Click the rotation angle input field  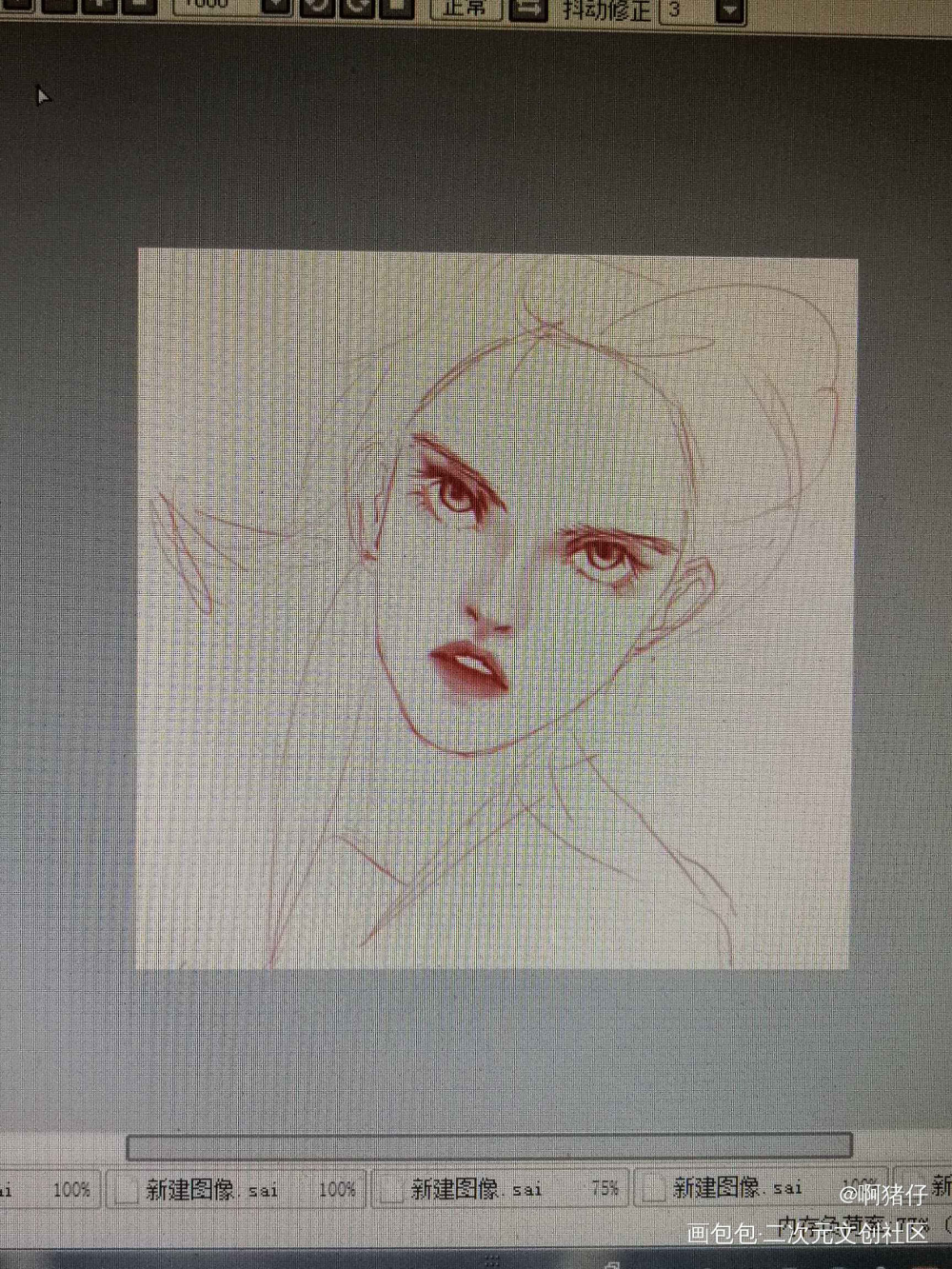pyautogui.click(x=214, y=6)
